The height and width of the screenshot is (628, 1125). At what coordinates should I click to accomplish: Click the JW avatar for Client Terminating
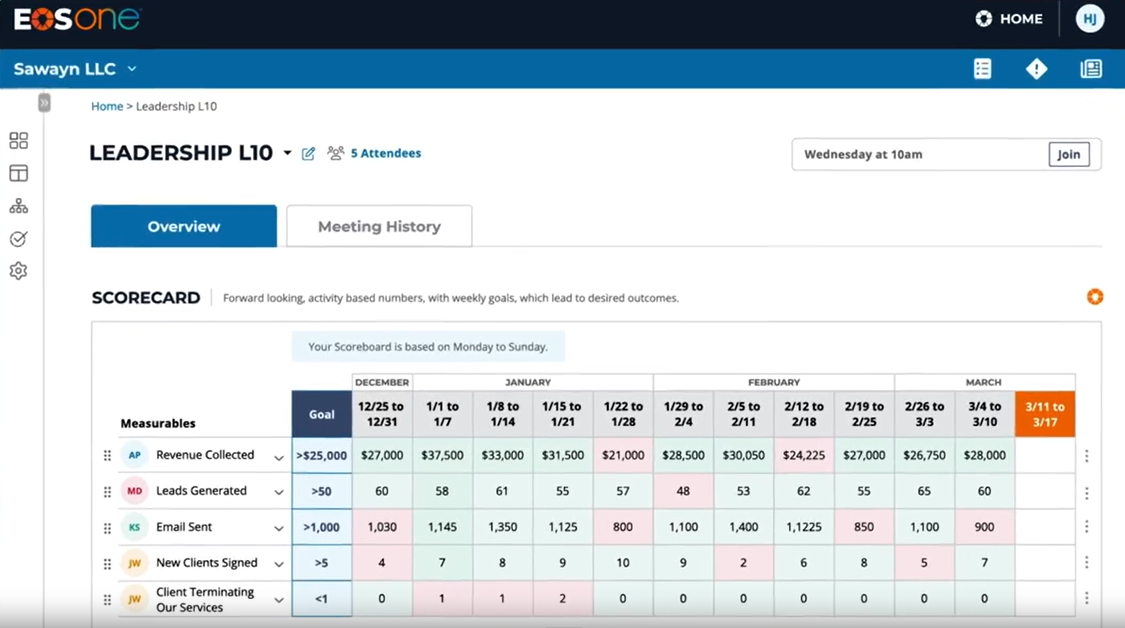click(x=134, y=599)
